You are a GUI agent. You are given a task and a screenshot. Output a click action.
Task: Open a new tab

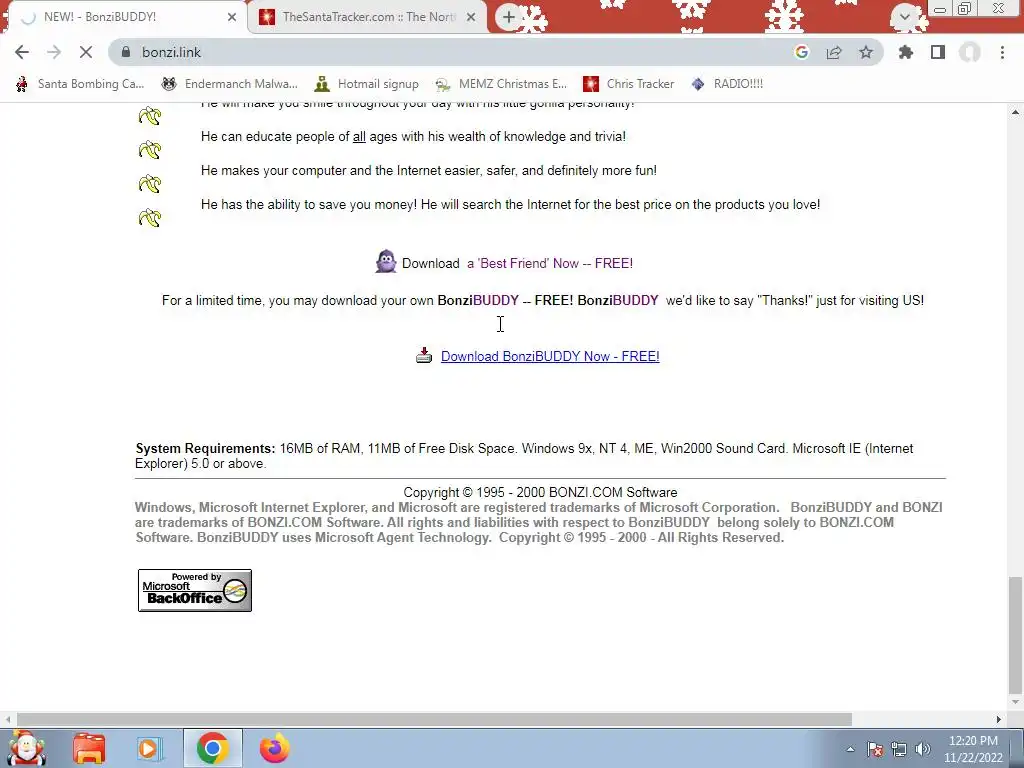pyautogui.click(x=509, y=17)
